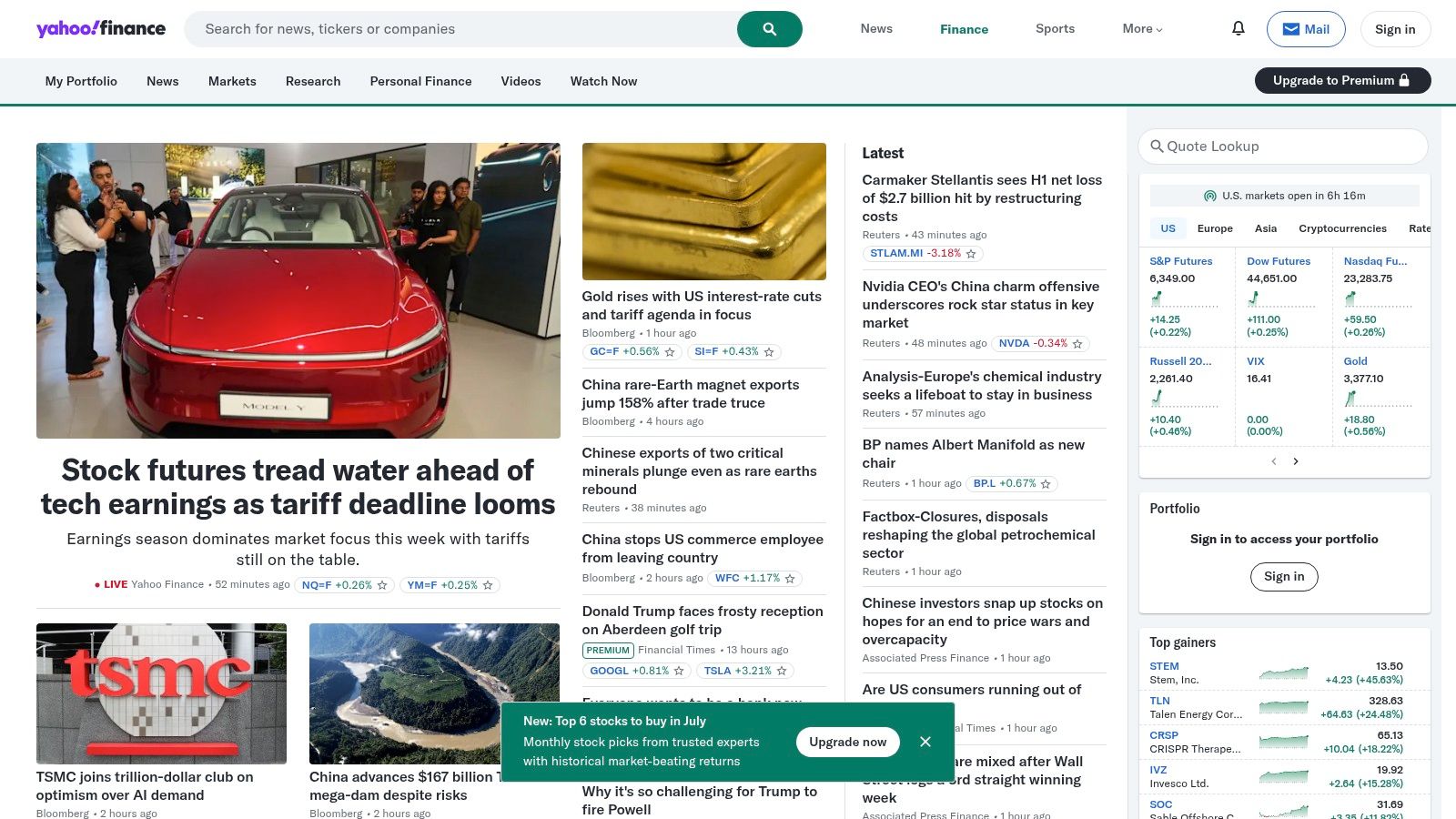Go to next market summary page arrow
1456x819 pixels.
(x=1296, y=461)
